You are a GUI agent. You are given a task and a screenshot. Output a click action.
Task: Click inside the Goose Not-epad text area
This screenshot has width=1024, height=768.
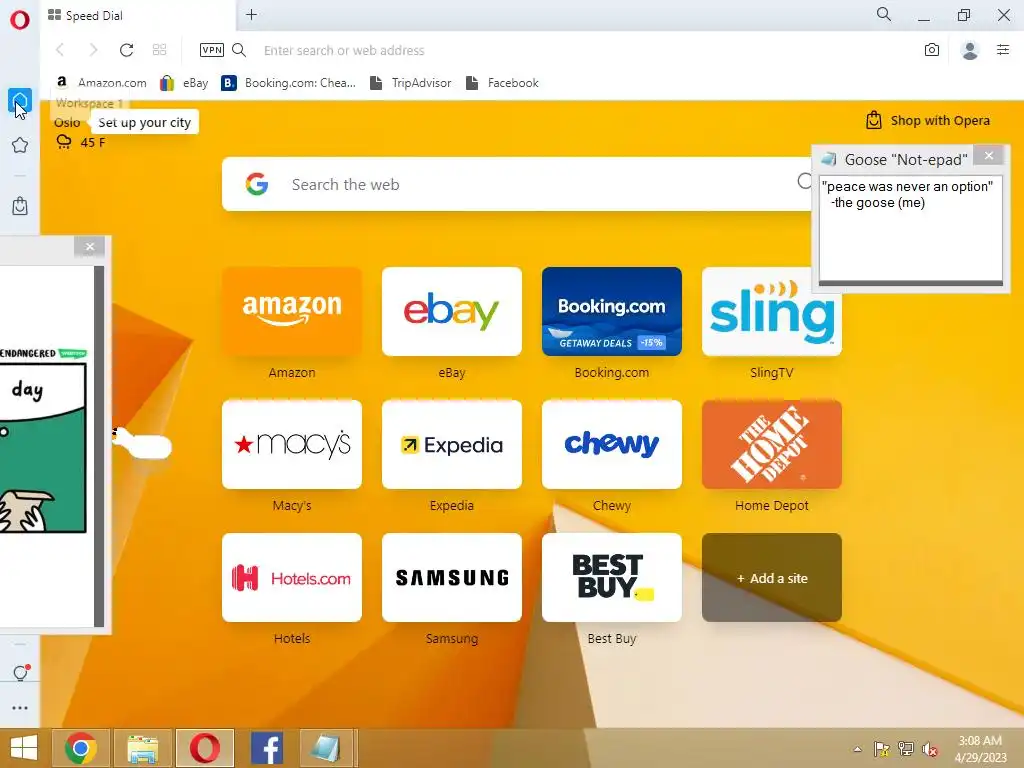[x=910, y=229]
